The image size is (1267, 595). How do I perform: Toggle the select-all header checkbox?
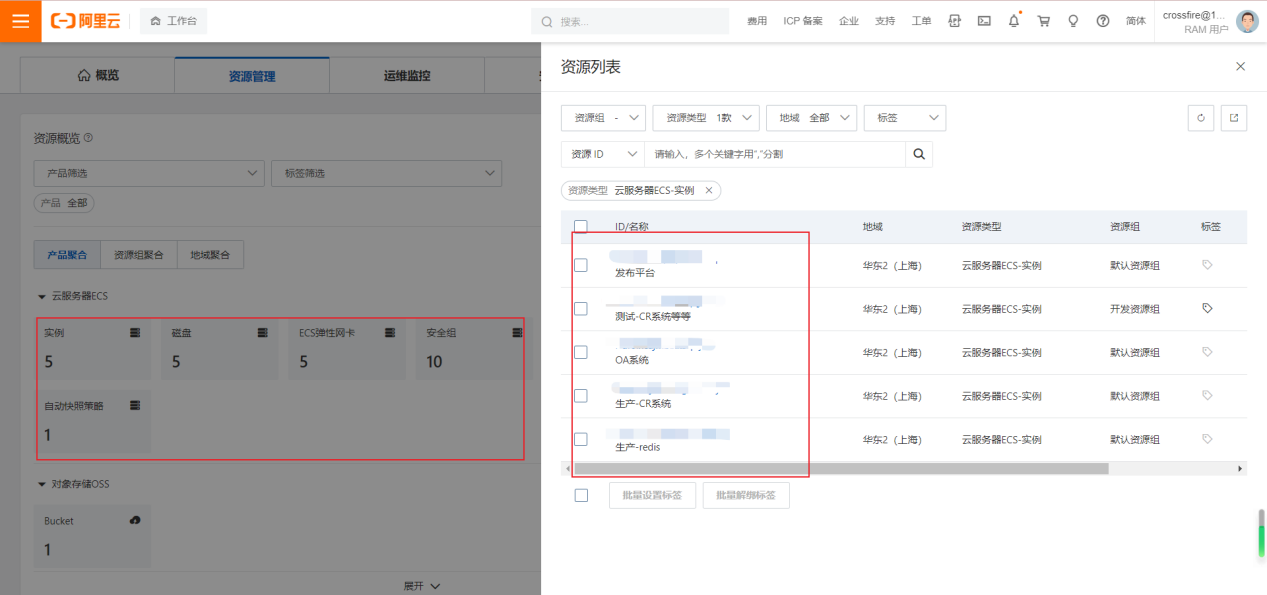(x=581, y=227)
